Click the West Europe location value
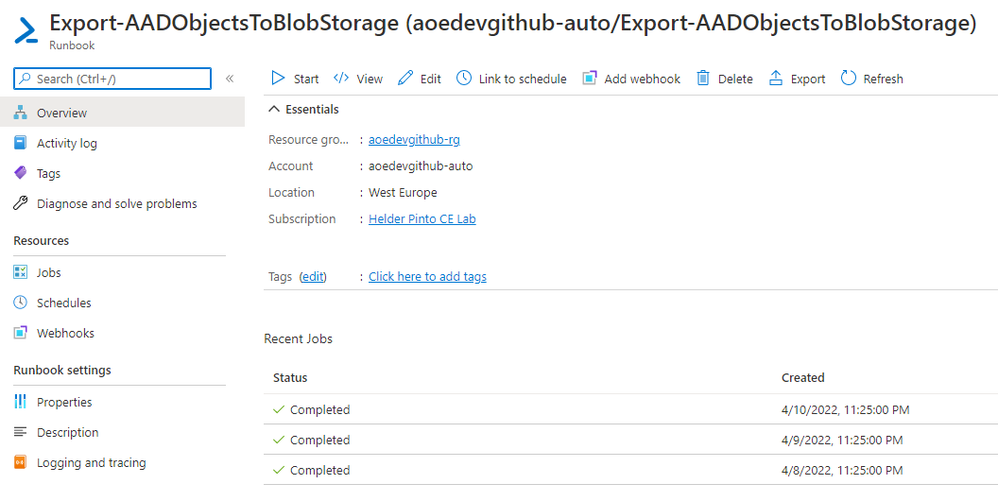The width and height of the screenshot is (998, 486). [x=403, y=192]
